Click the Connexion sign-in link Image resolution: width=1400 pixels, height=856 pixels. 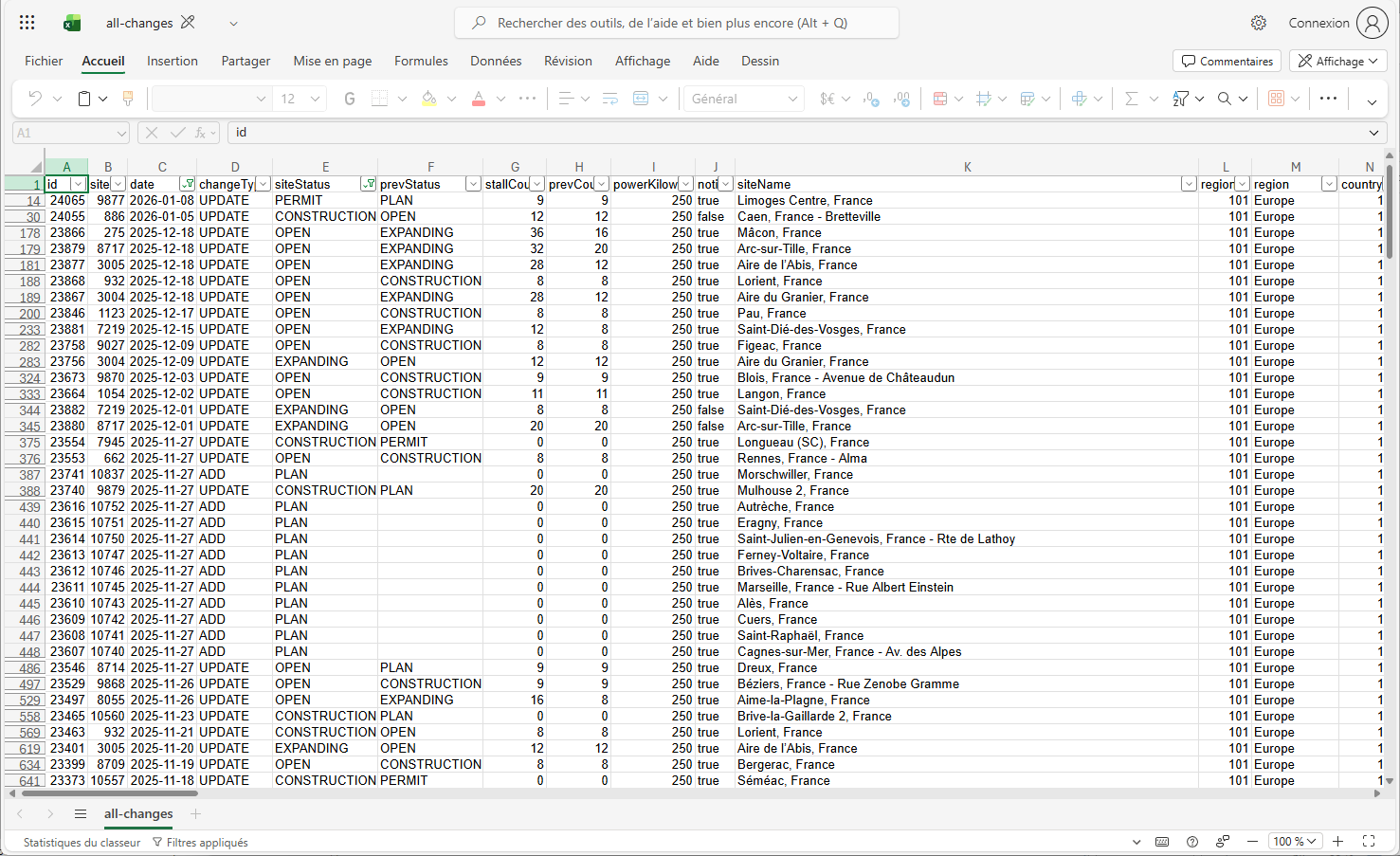1318,23
